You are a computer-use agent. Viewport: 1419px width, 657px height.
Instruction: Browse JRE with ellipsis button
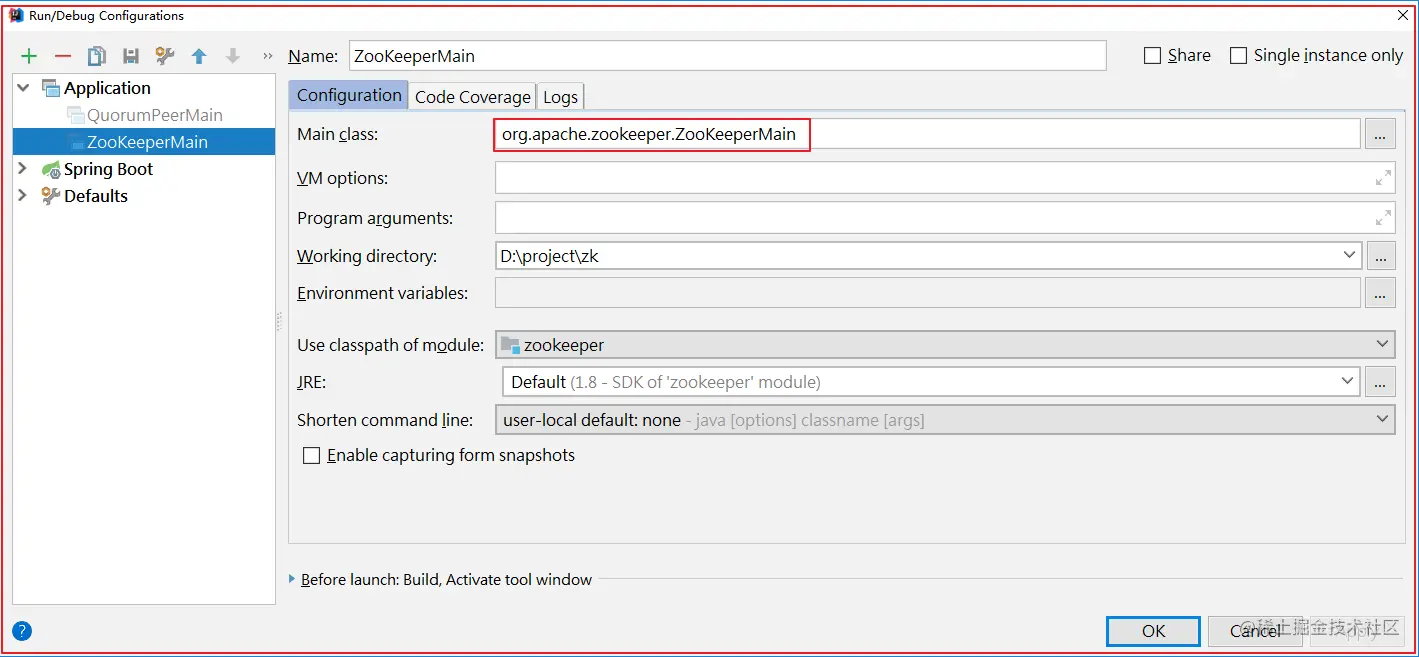(x=1380, y=382)
